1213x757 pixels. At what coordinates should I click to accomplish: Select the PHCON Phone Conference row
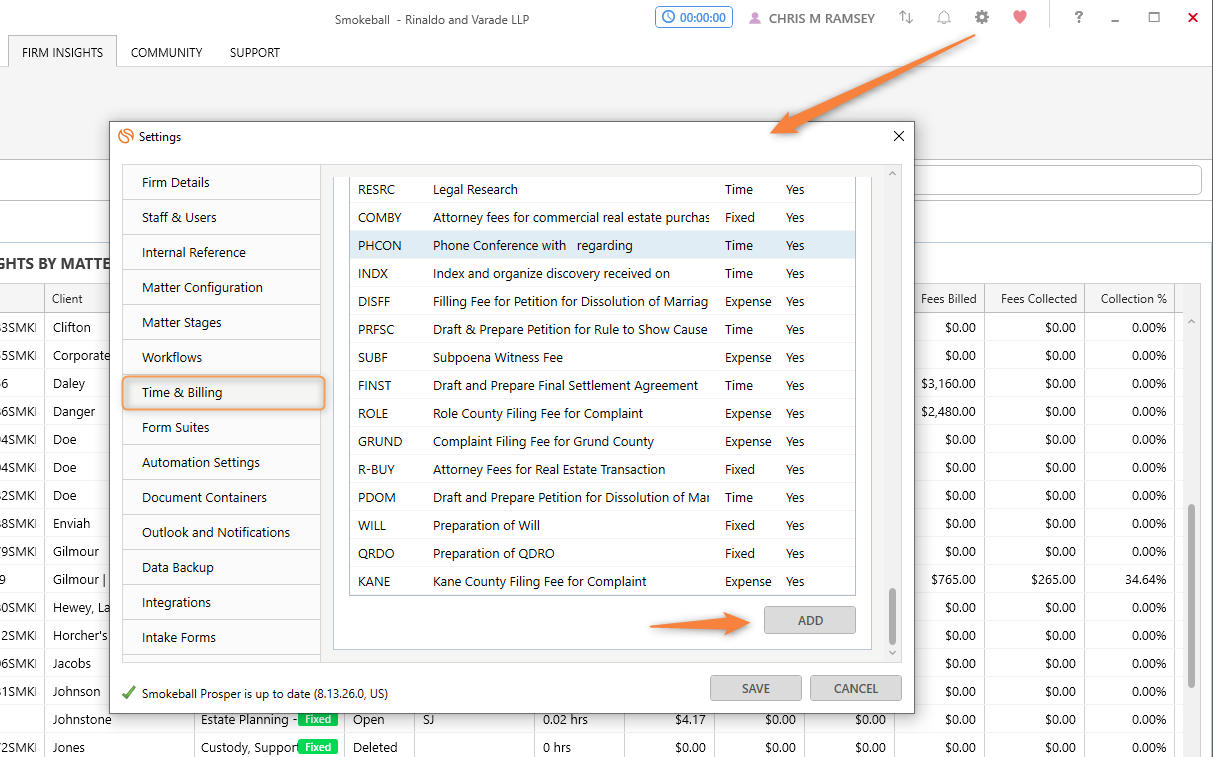tap(602, 245)
